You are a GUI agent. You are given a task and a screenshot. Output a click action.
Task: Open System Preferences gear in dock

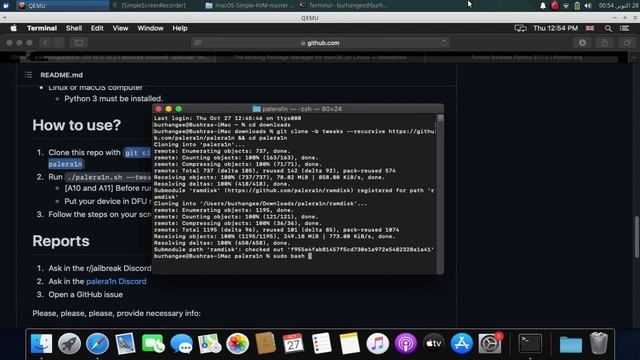[x=489, y=343]
